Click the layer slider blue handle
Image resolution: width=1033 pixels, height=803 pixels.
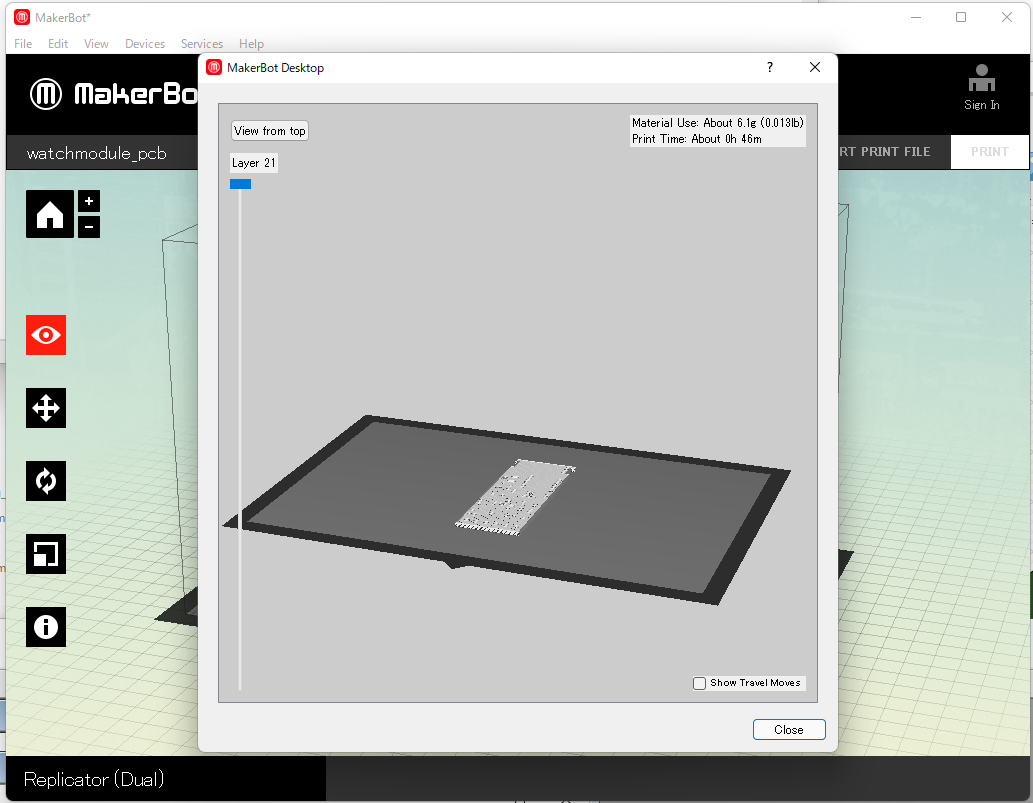pos(240,184)
